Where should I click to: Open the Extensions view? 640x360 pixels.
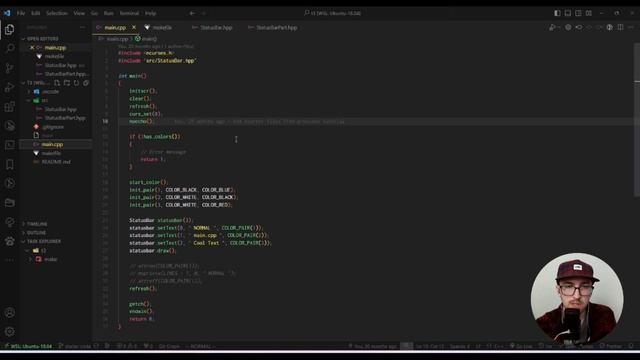9,107
